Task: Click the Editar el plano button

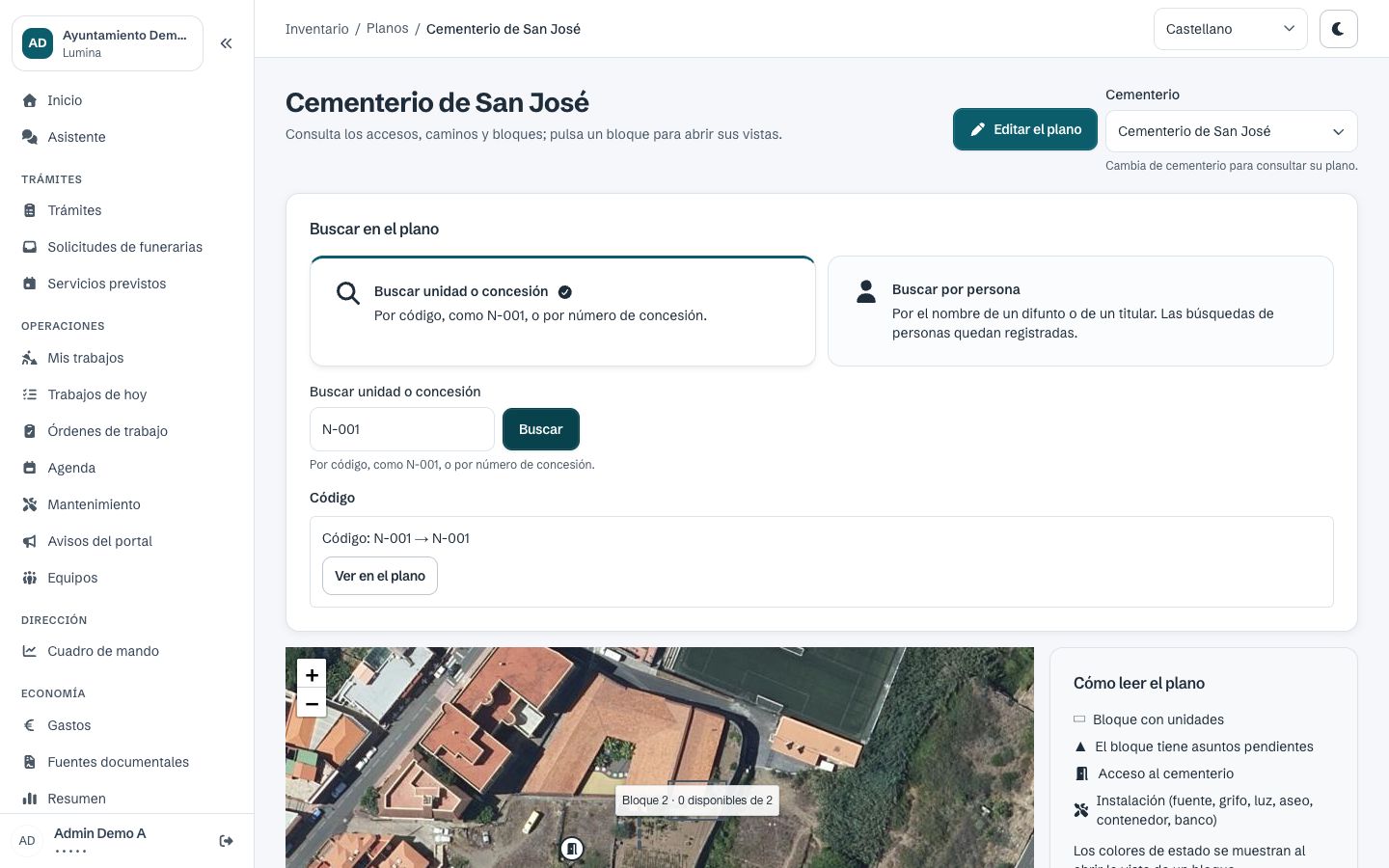Action: [x=1024, y=129]
